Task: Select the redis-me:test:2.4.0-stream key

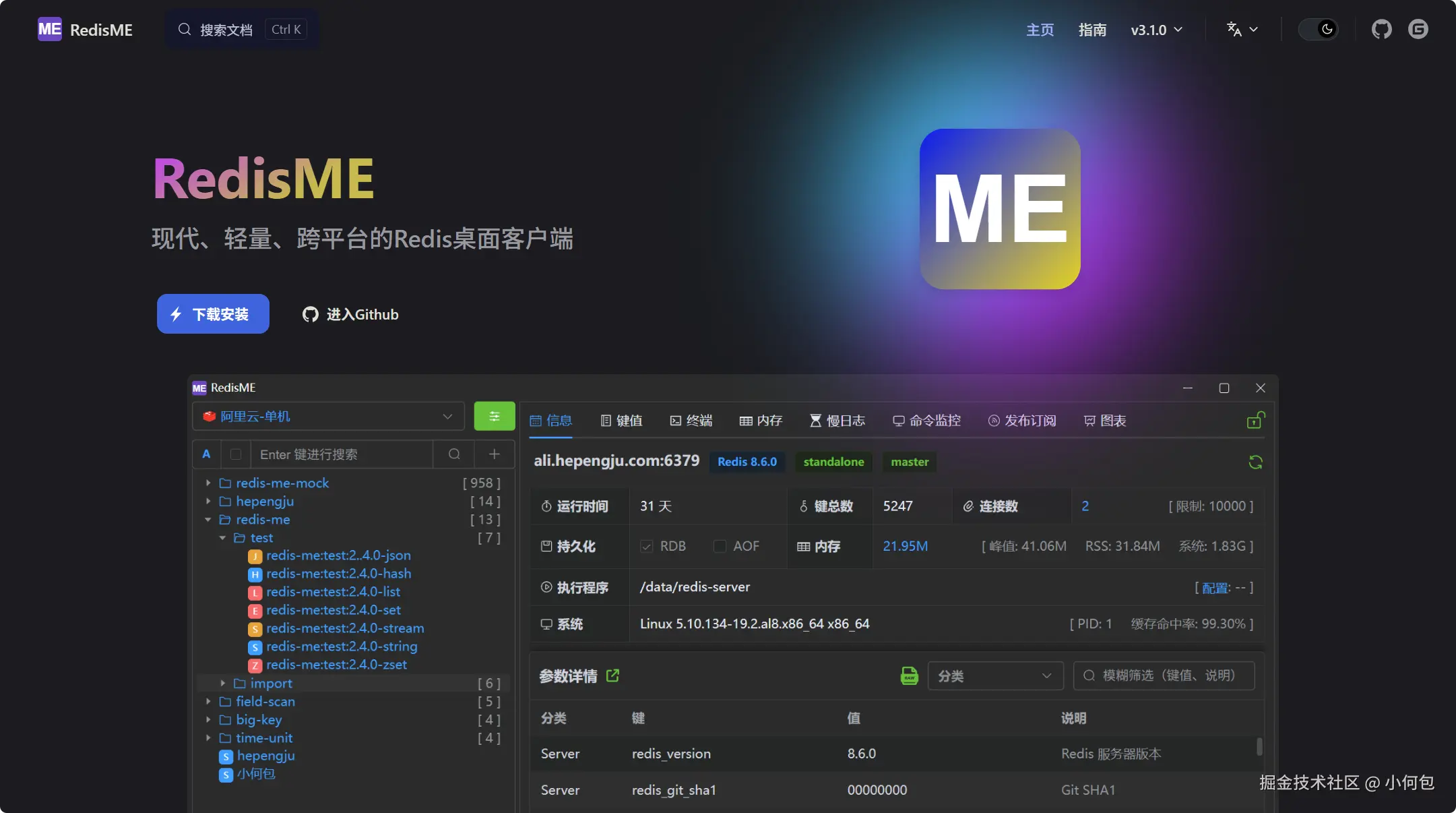Action: click(x=345, y=628)
